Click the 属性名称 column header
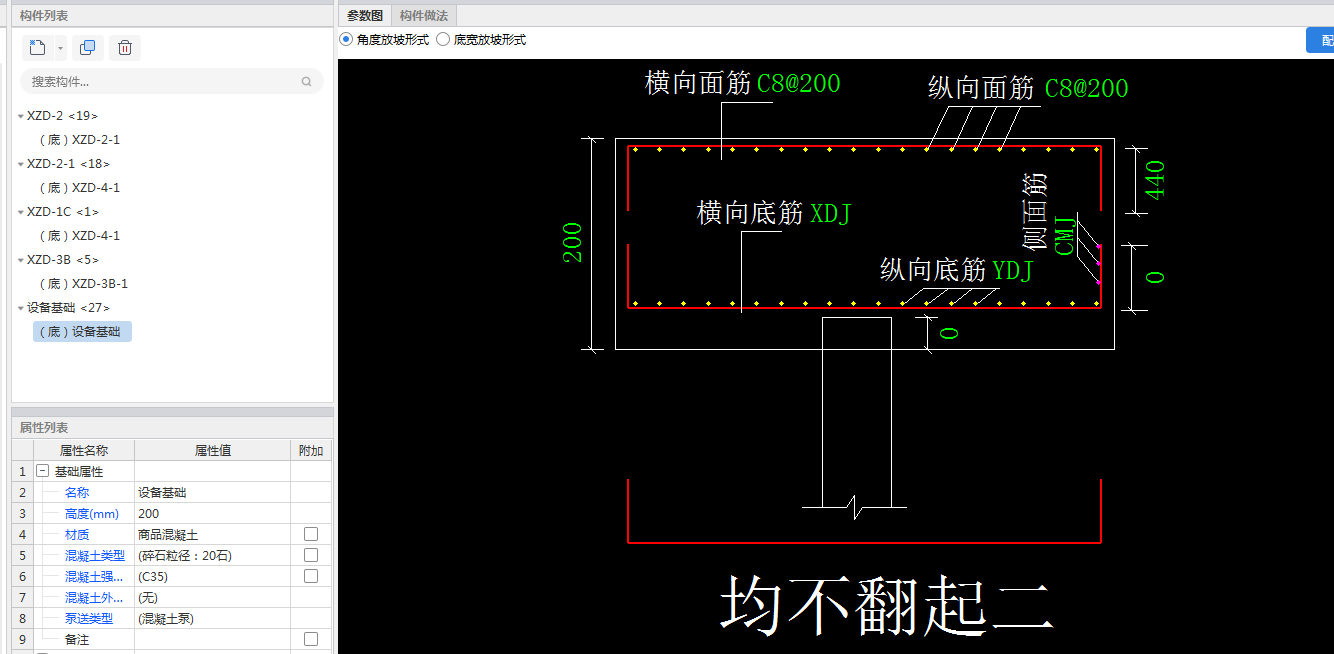Screen dimensions: 1334x654 click(x=84, y=450)
